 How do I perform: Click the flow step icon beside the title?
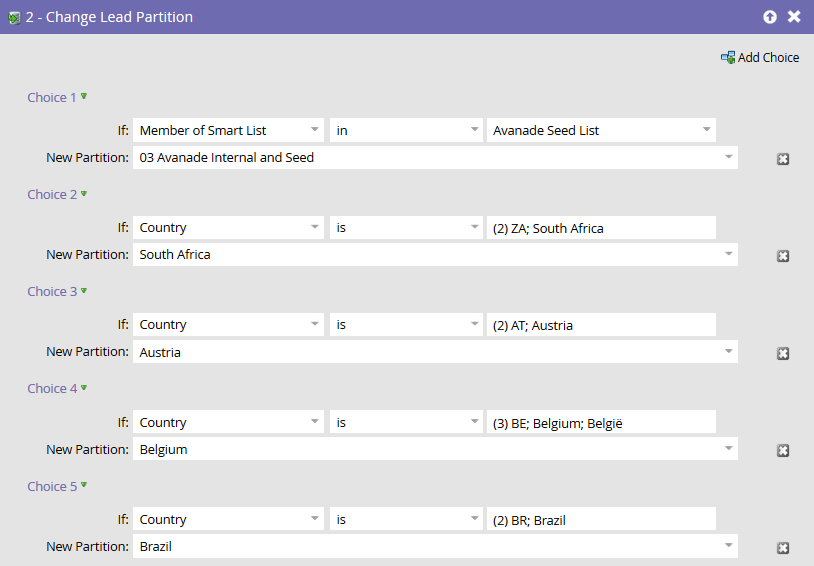(14, 18)
